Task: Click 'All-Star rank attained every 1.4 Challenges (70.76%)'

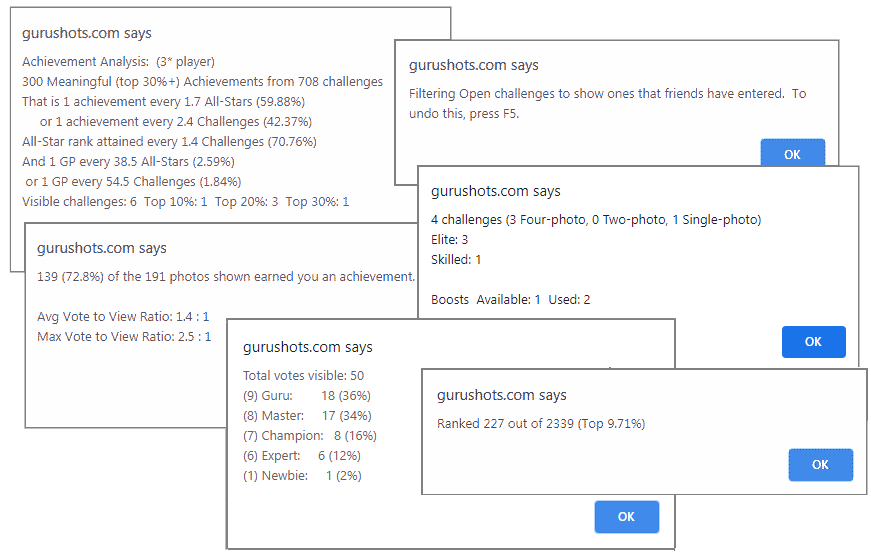Action: [169, 142]
